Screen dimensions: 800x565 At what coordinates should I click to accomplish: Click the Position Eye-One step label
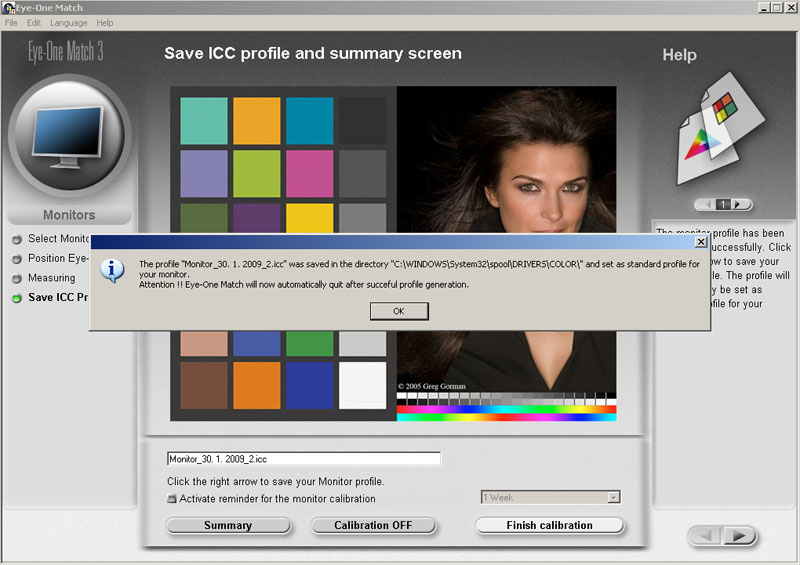(58, 259)
